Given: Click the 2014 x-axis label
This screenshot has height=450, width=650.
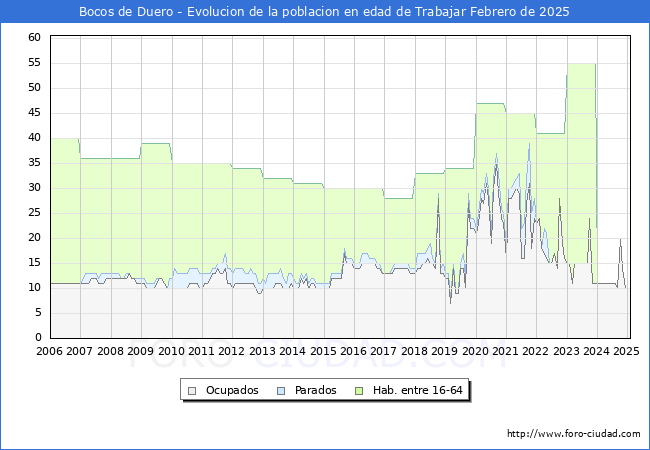Looking at the screenshot, I should [293, 351].
